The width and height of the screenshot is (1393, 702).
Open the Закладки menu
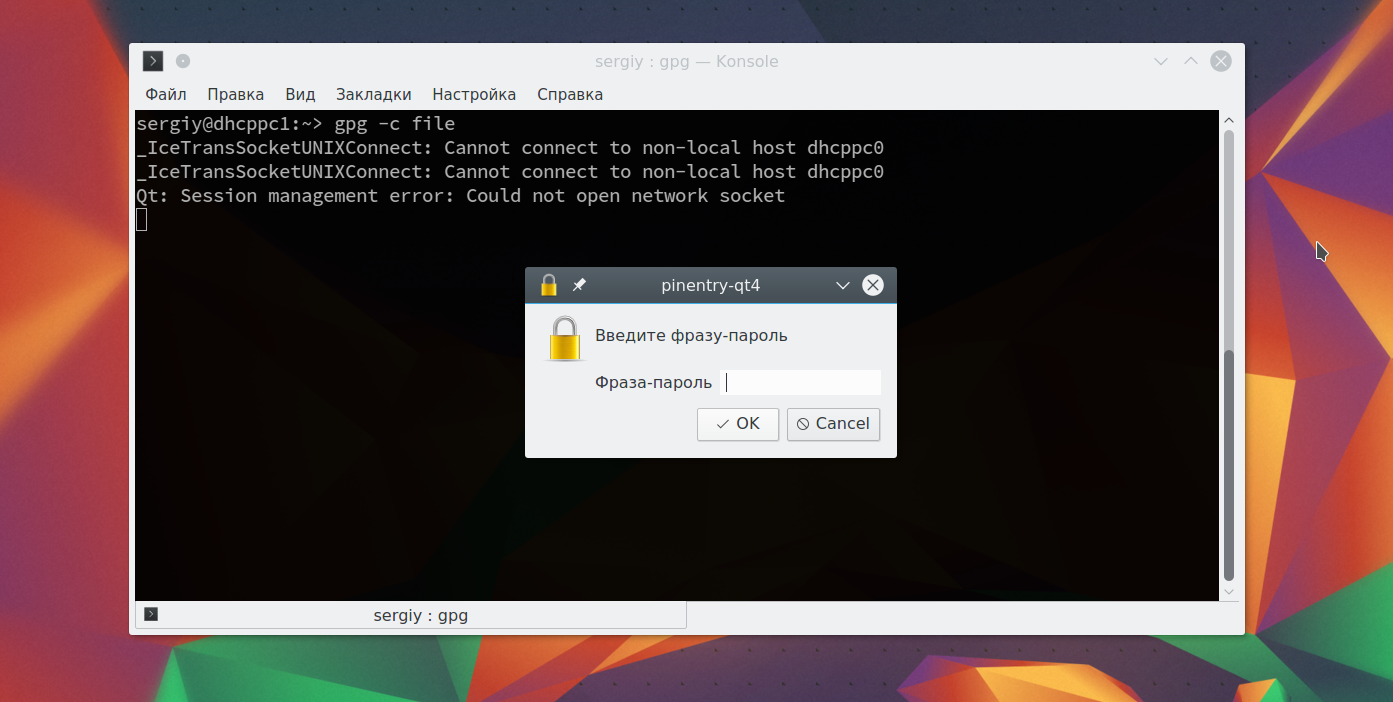click(373, 94)
